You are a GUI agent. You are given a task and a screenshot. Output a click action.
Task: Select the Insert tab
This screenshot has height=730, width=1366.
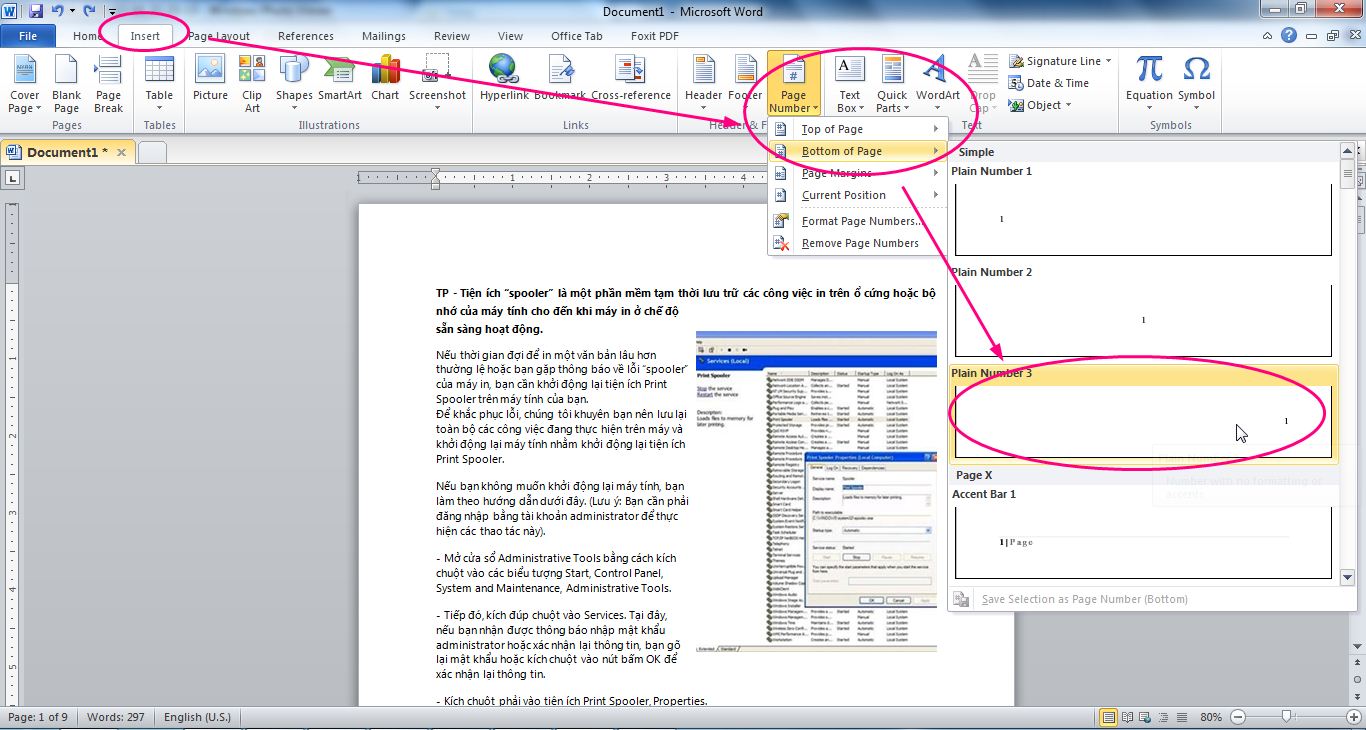point(145,36)
